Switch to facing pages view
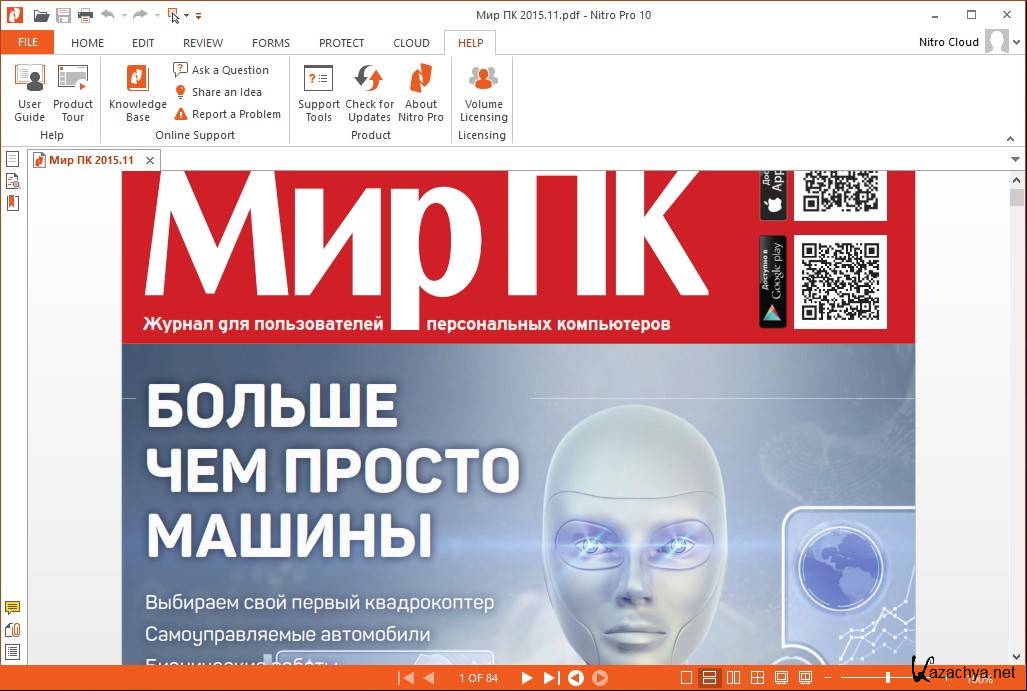The height and width of the screenshot is (691, 1027). 733,678
